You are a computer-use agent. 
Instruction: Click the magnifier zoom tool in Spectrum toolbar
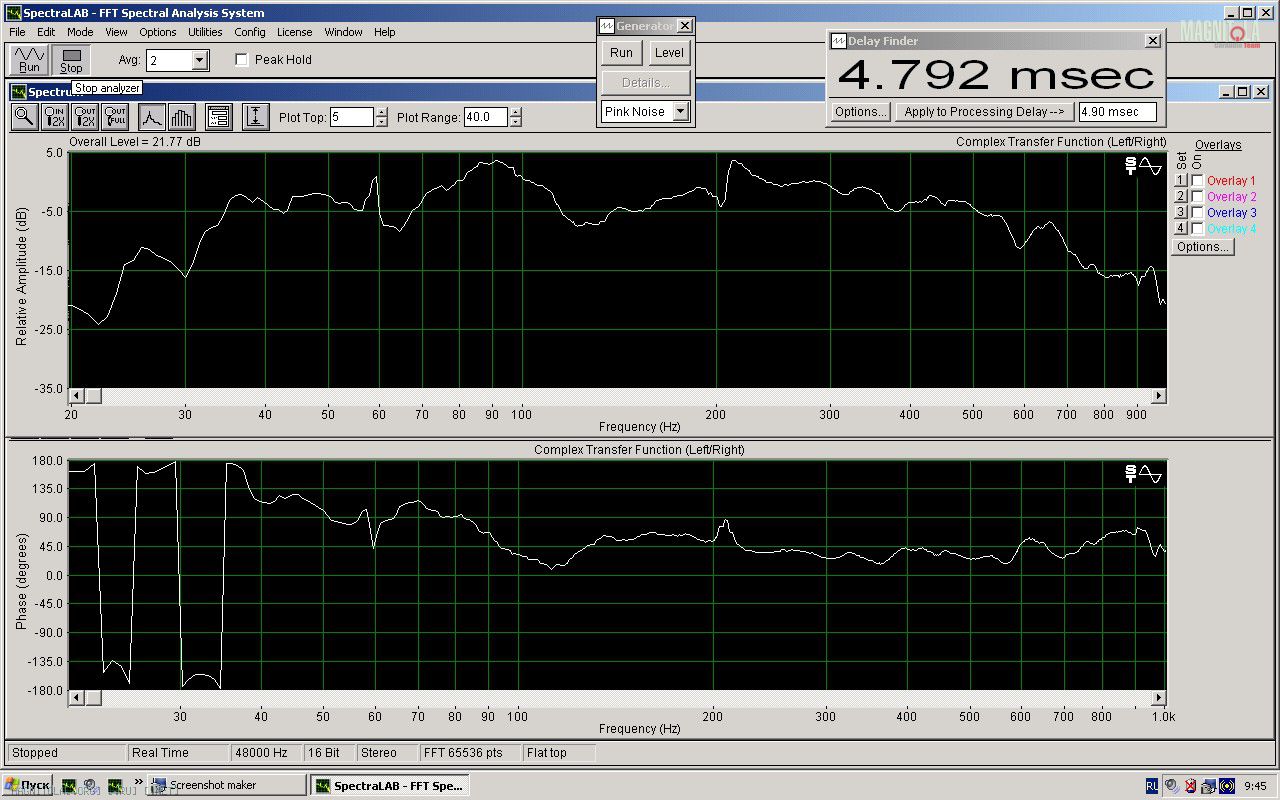point(24,117)
